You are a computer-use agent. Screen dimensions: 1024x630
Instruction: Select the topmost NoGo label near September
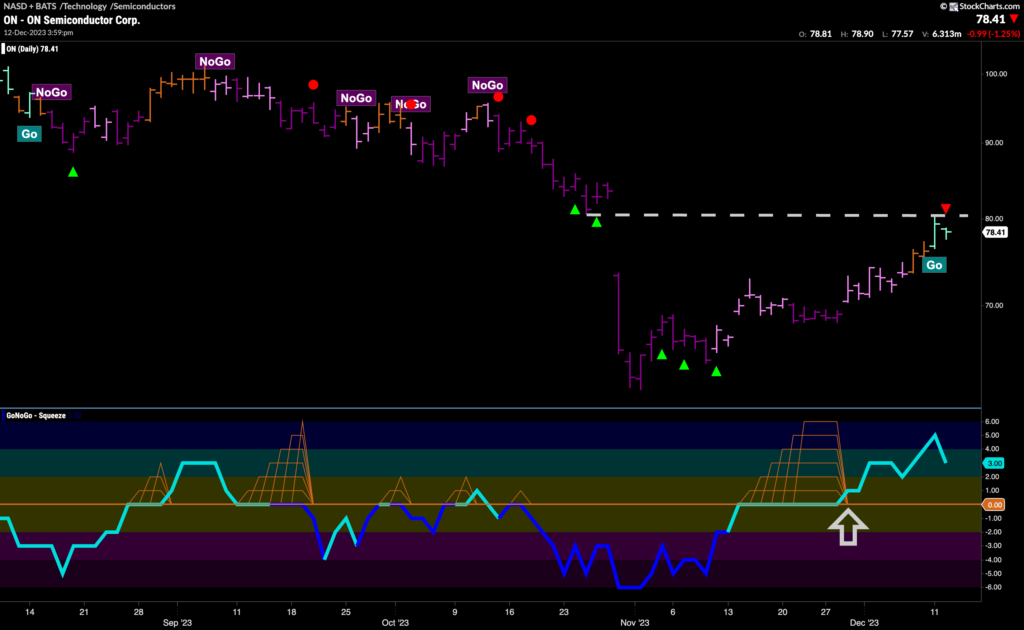(215, 62)
